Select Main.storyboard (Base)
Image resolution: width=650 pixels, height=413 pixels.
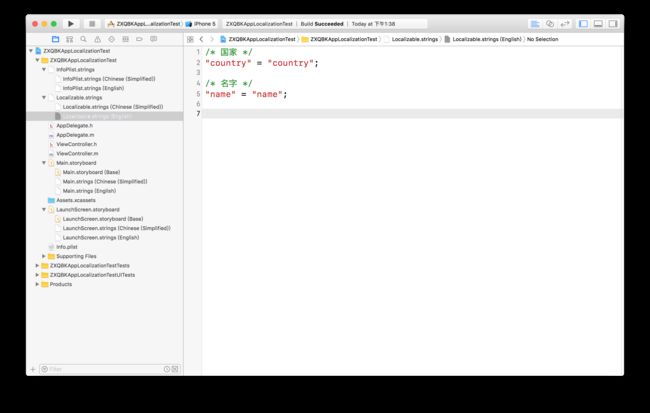91,172
